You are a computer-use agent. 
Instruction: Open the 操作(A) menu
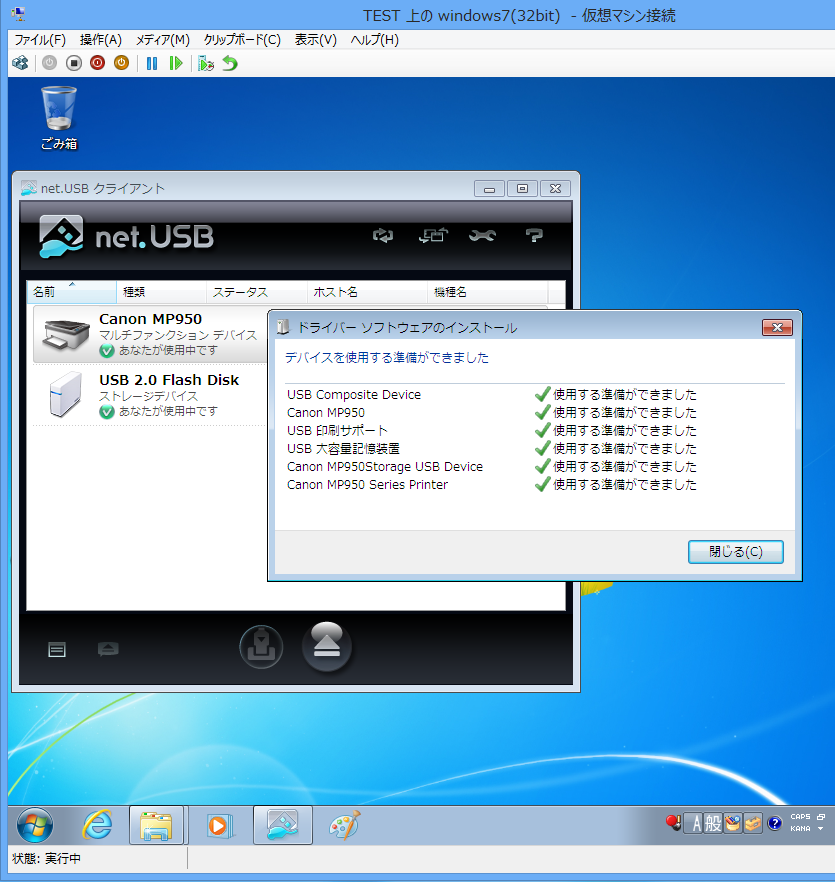tap(101, 40)
